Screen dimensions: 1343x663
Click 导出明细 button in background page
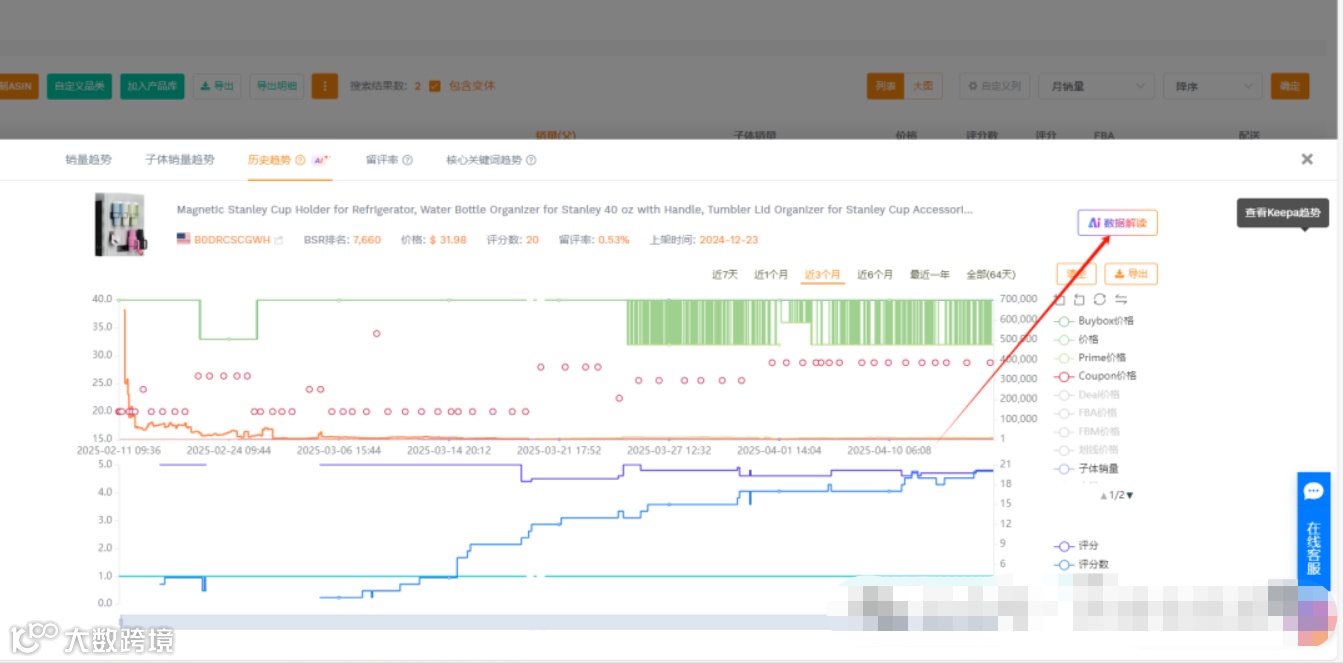point(276,86)
